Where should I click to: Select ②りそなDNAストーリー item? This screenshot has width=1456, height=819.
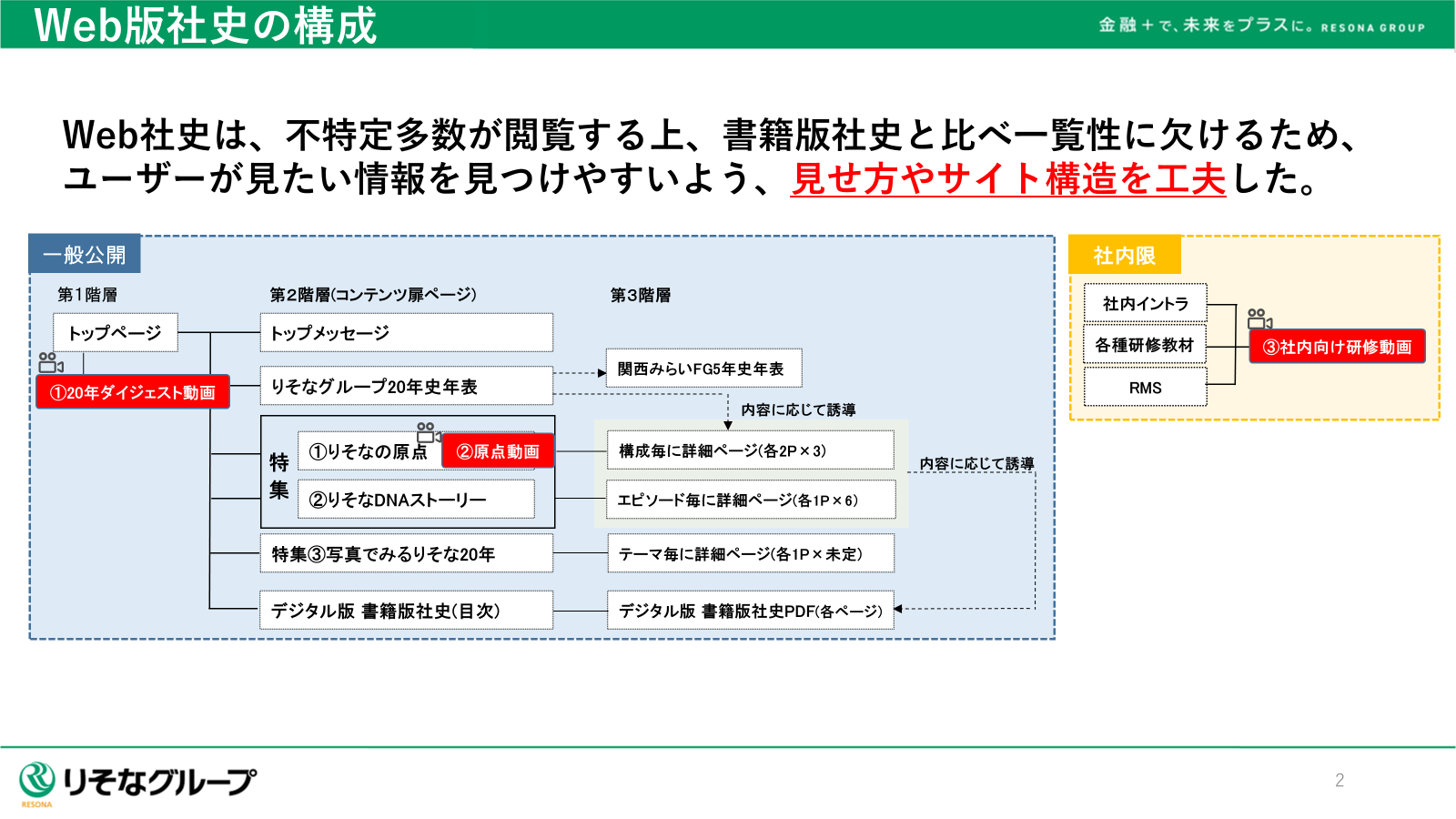pyautogui.click(x=416, y=500)
